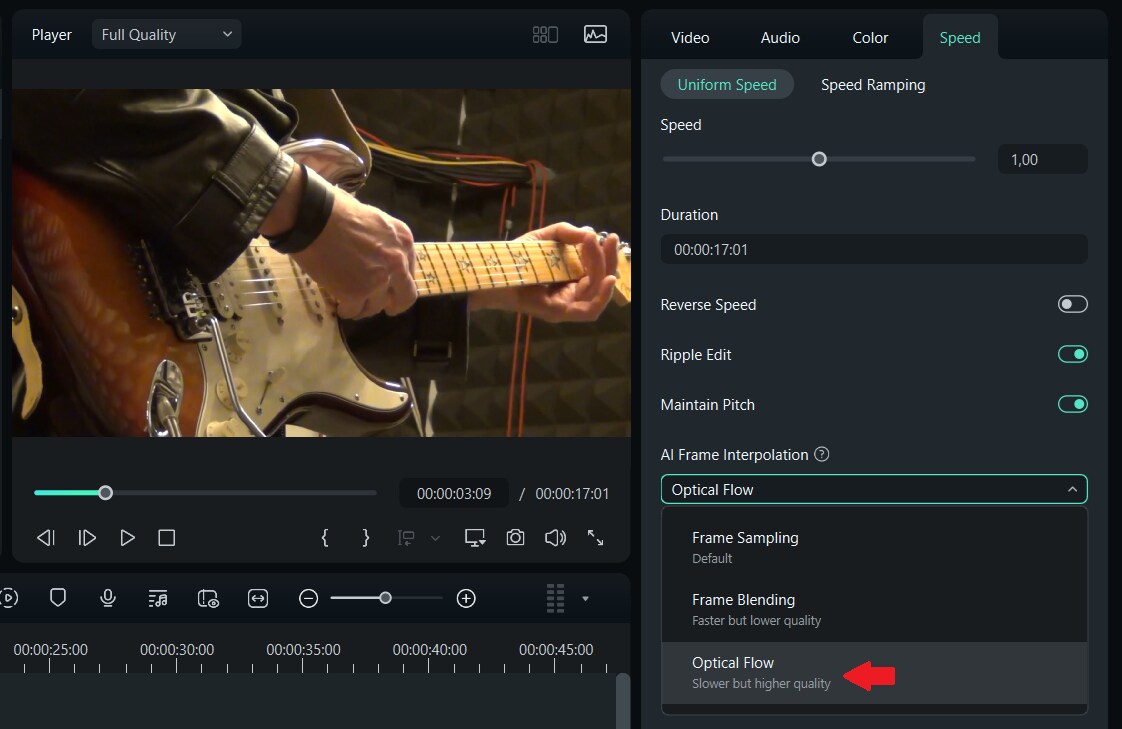Expand the small arrow next to grid icon
Image resolution: width=1122 pixels, height=729 pixels.
pyautogui.click(x=585, y=599)
